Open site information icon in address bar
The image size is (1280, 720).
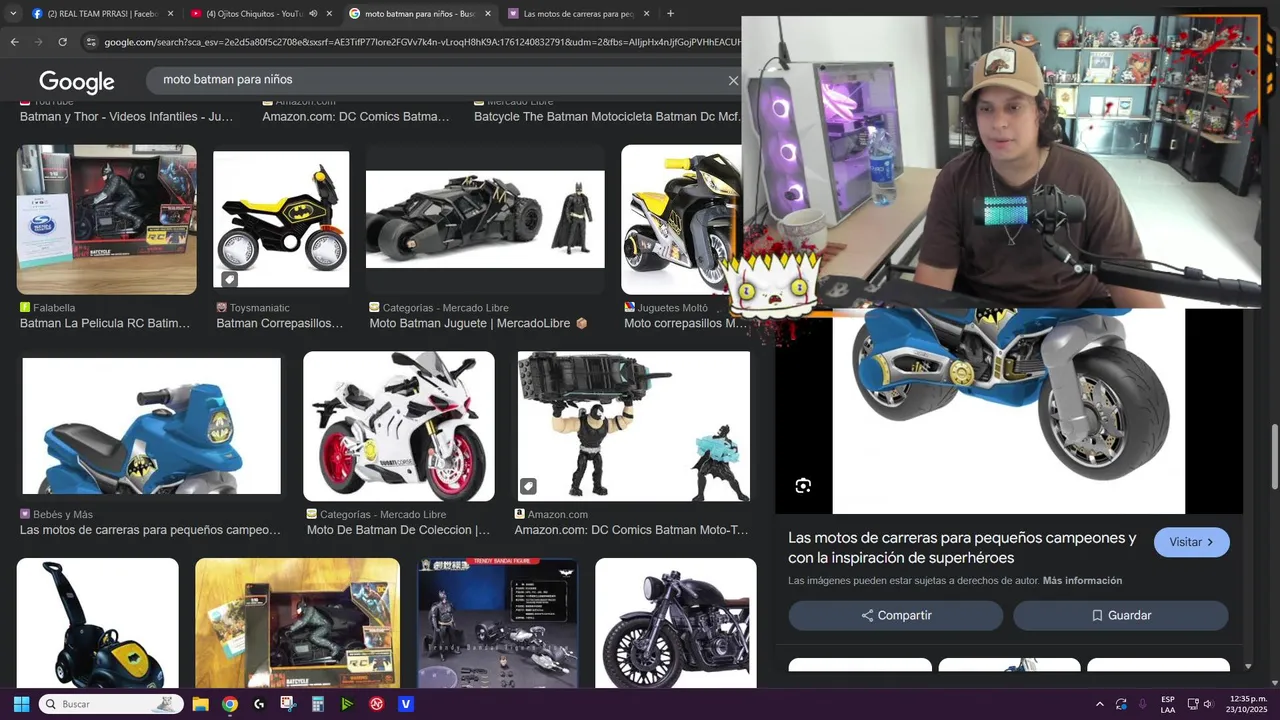pos(91,42)
